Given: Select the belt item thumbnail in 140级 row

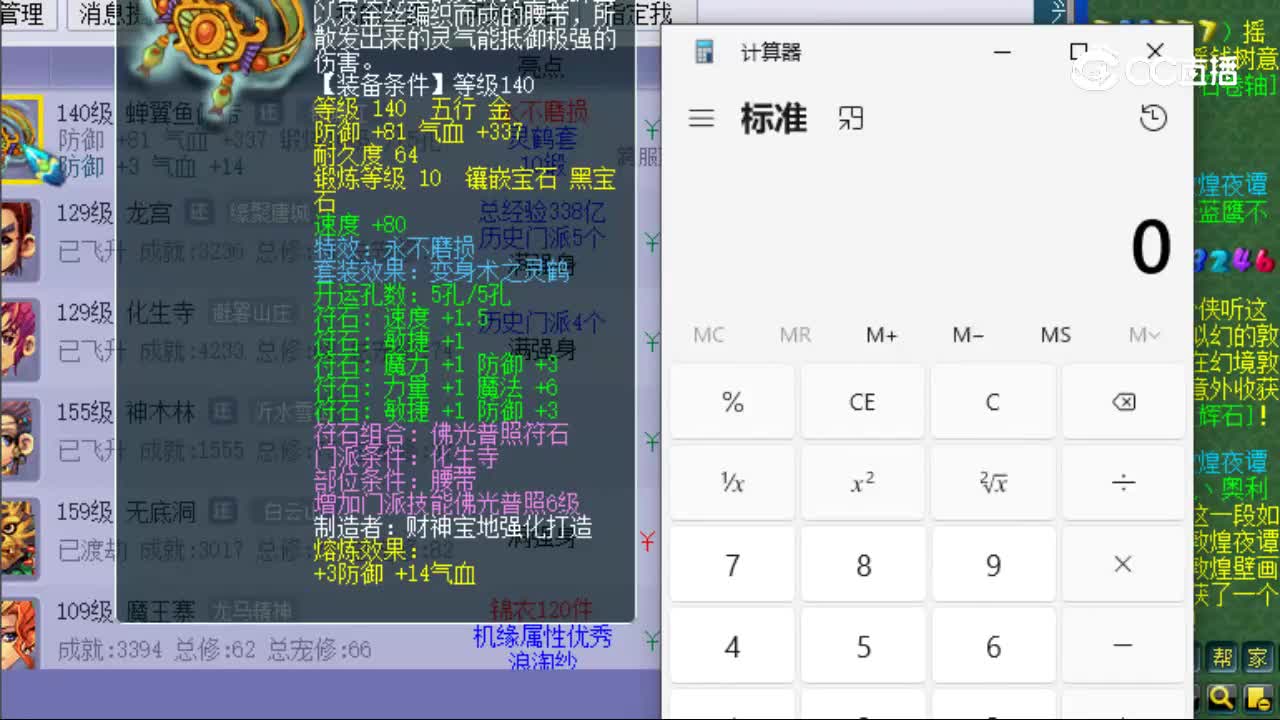Looking at the screenshot, I should 20,140.
